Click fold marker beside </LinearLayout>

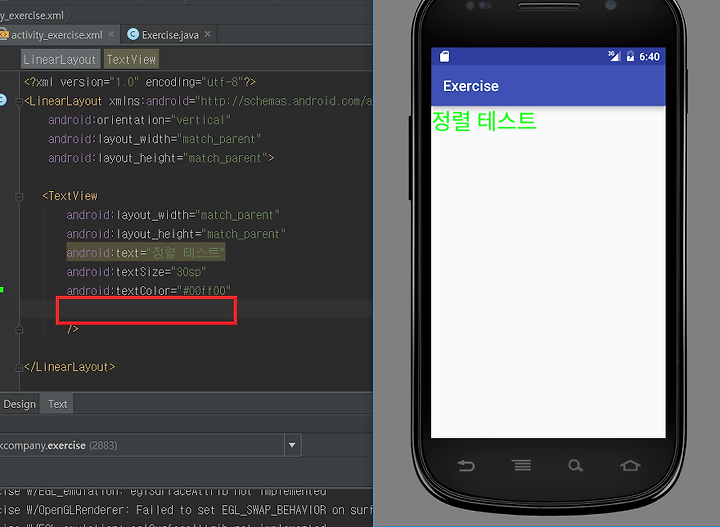[19, 367]
